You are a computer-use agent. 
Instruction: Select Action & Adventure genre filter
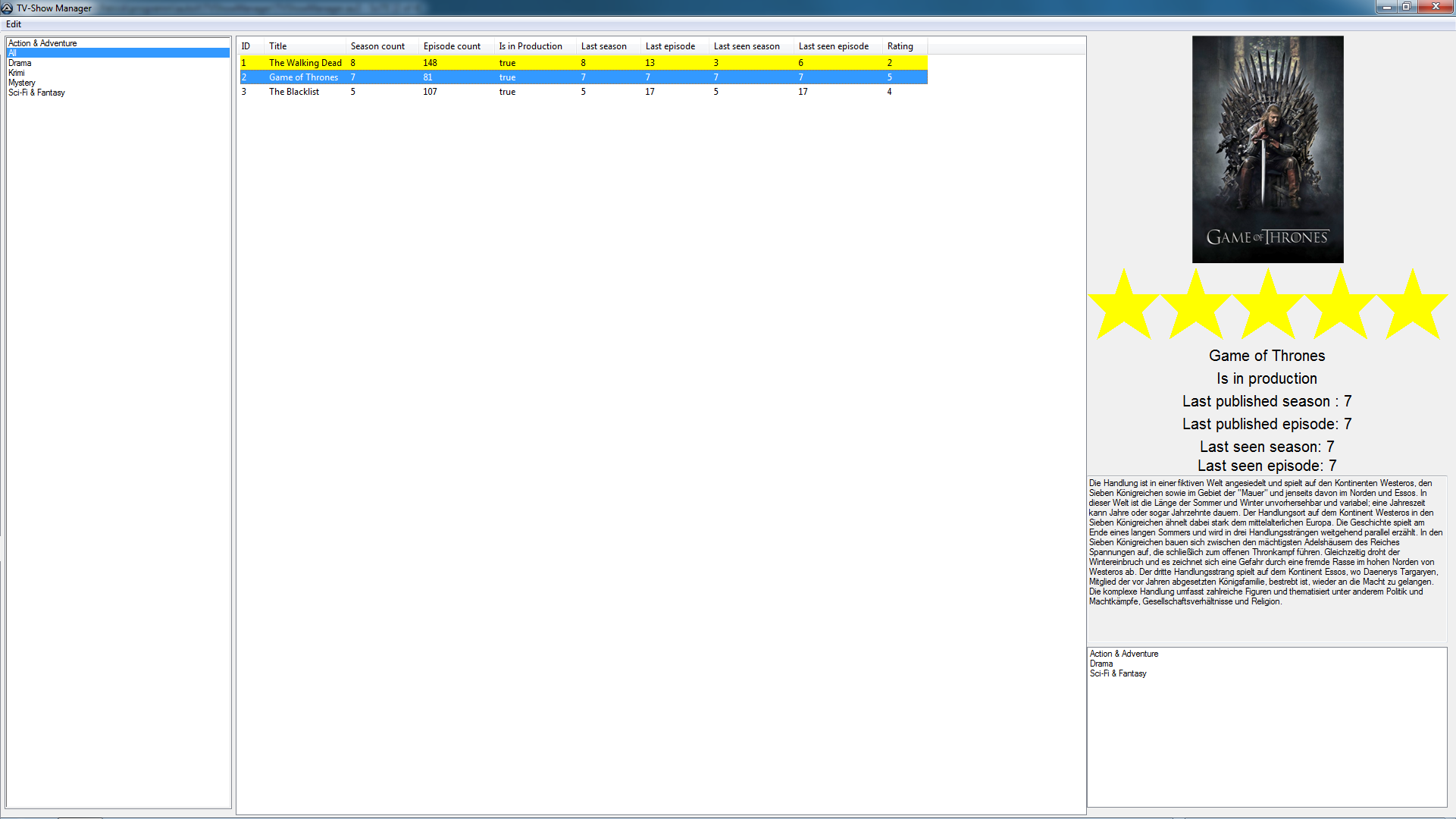(x=42, y=43)
